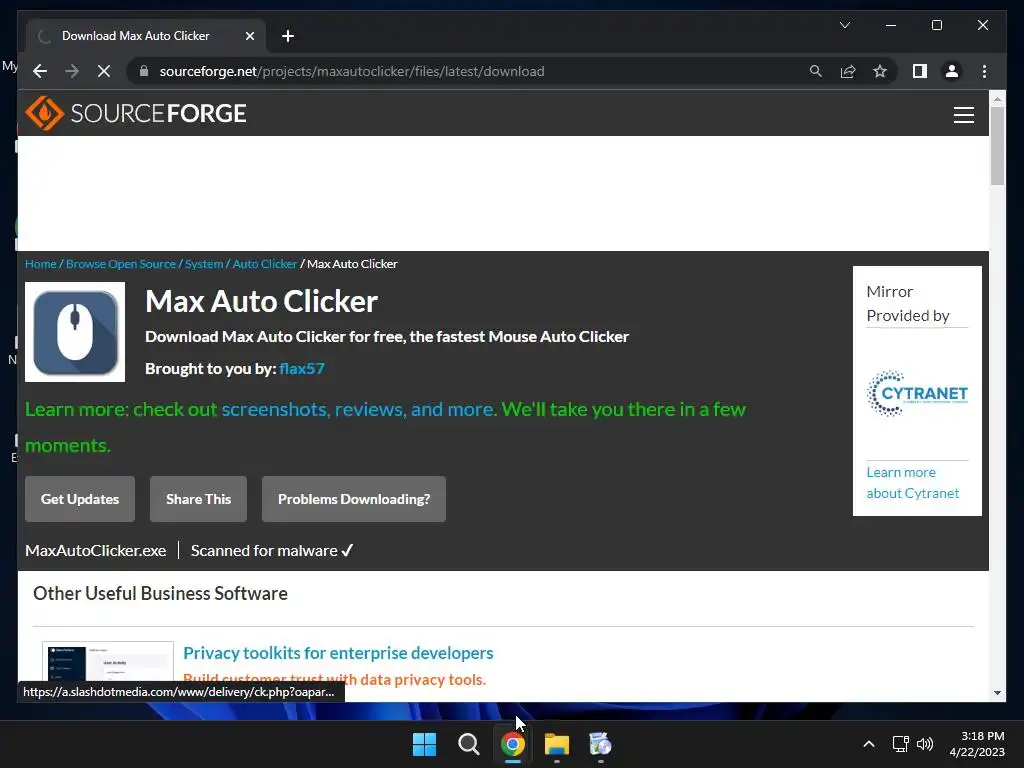Click the Chrome taskbar icon

(513, 744)
